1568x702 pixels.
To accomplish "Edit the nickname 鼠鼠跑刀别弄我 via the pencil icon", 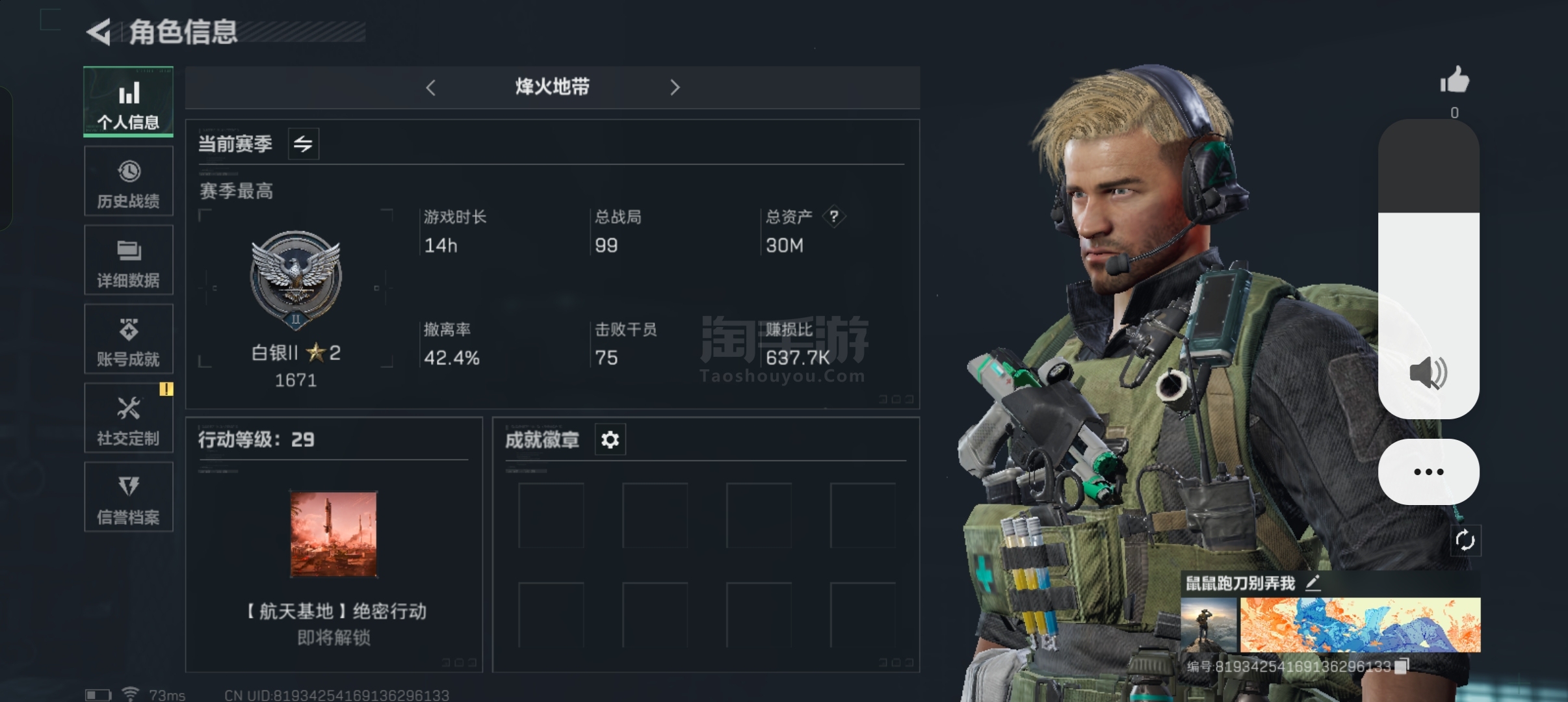I will point(1313,583).
